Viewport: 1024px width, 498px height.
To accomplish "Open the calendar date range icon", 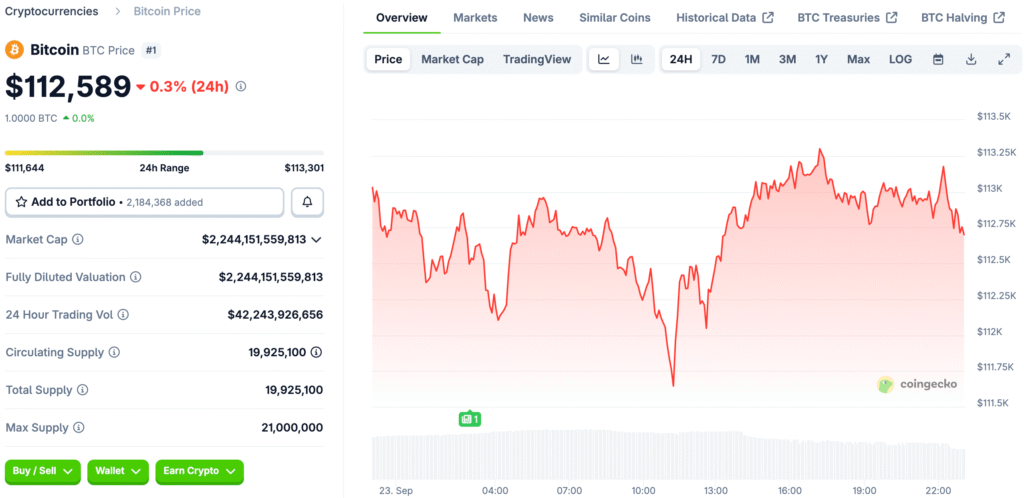I will click(938, 59).
